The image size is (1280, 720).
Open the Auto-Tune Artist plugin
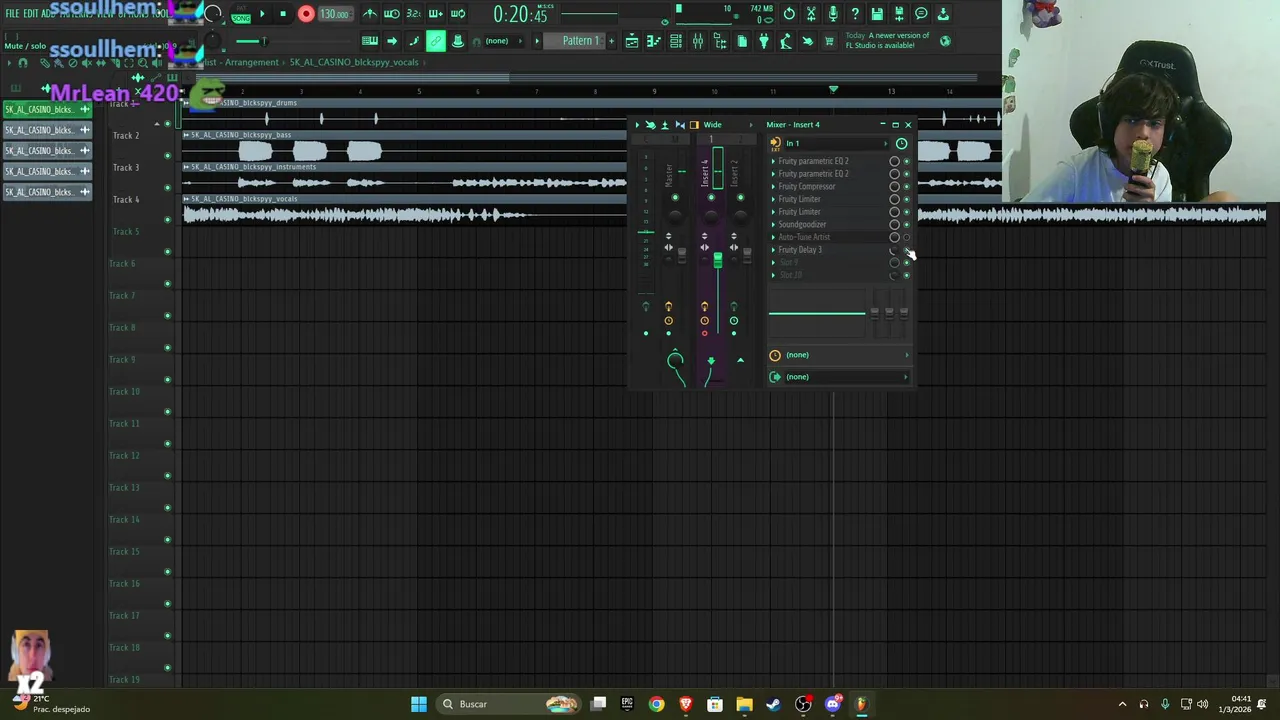[804, 237]
